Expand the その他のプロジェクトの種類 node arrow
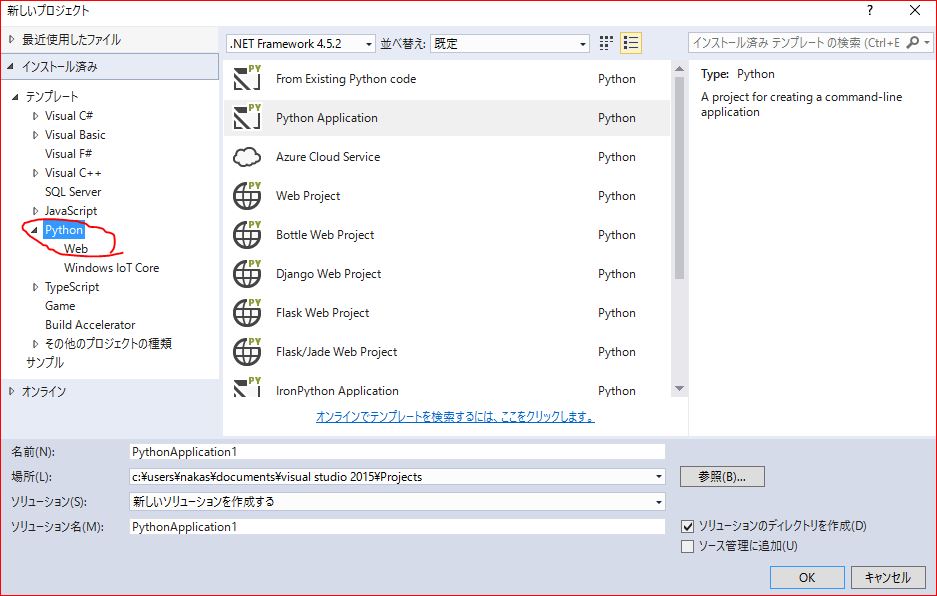This screenshot has width=937, height=596. [x=35, y=344]
